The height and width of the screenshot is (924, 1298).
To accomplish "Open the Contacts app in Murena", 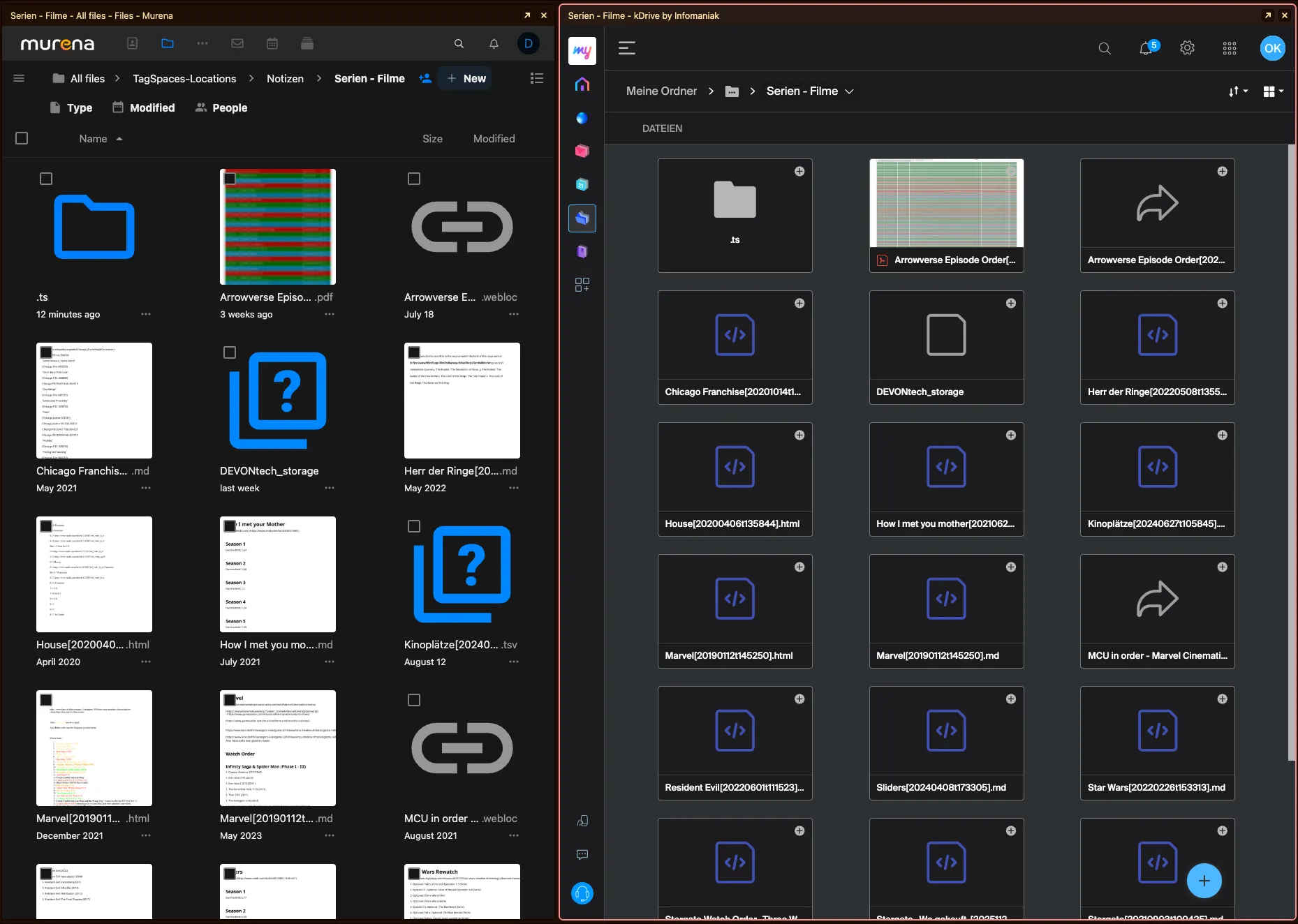I will coord(132,43).
